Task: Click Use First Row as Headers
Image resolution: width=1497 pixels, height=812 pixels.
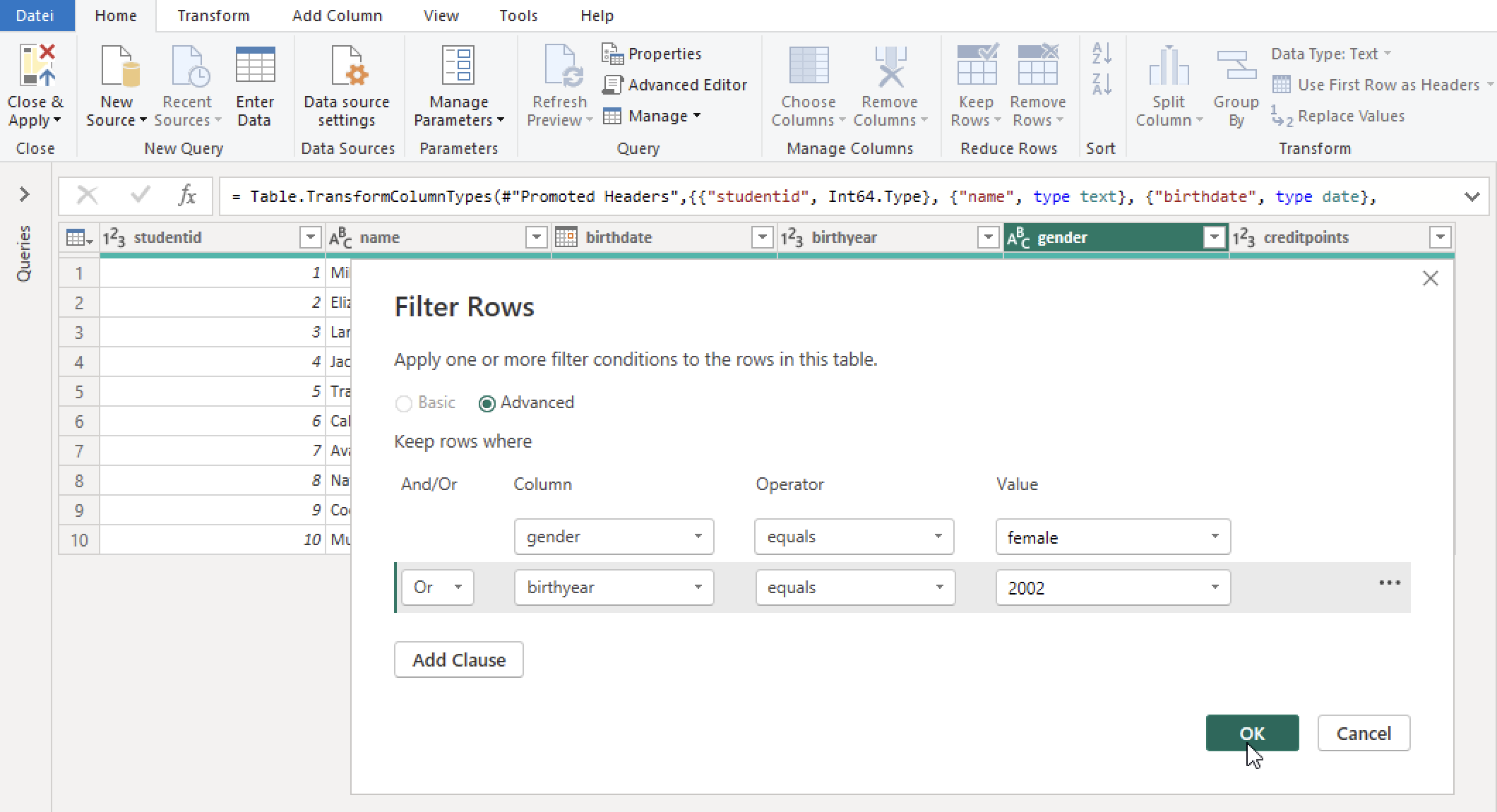Action: coord(1384,84)
